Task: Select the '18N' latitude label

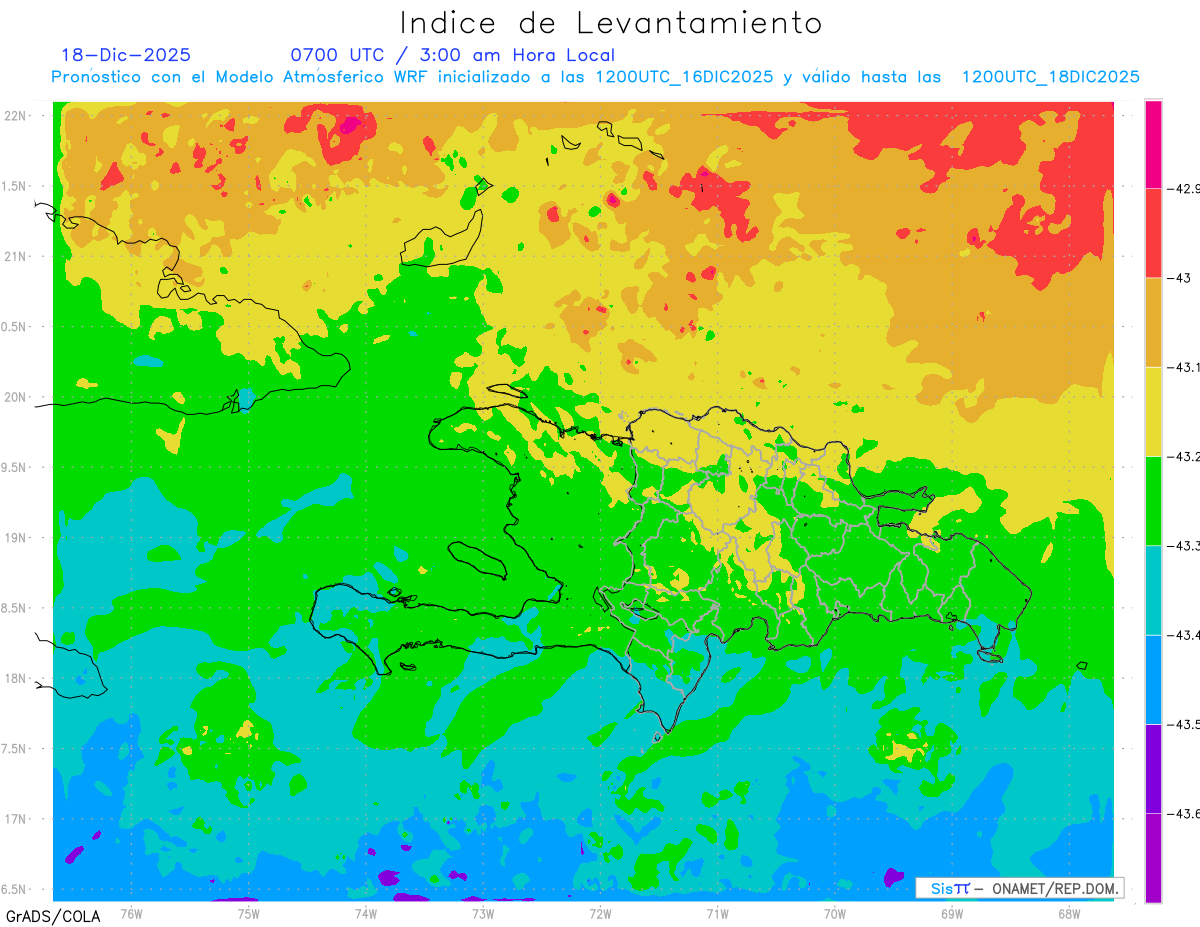Action: [x=16, y=678]
